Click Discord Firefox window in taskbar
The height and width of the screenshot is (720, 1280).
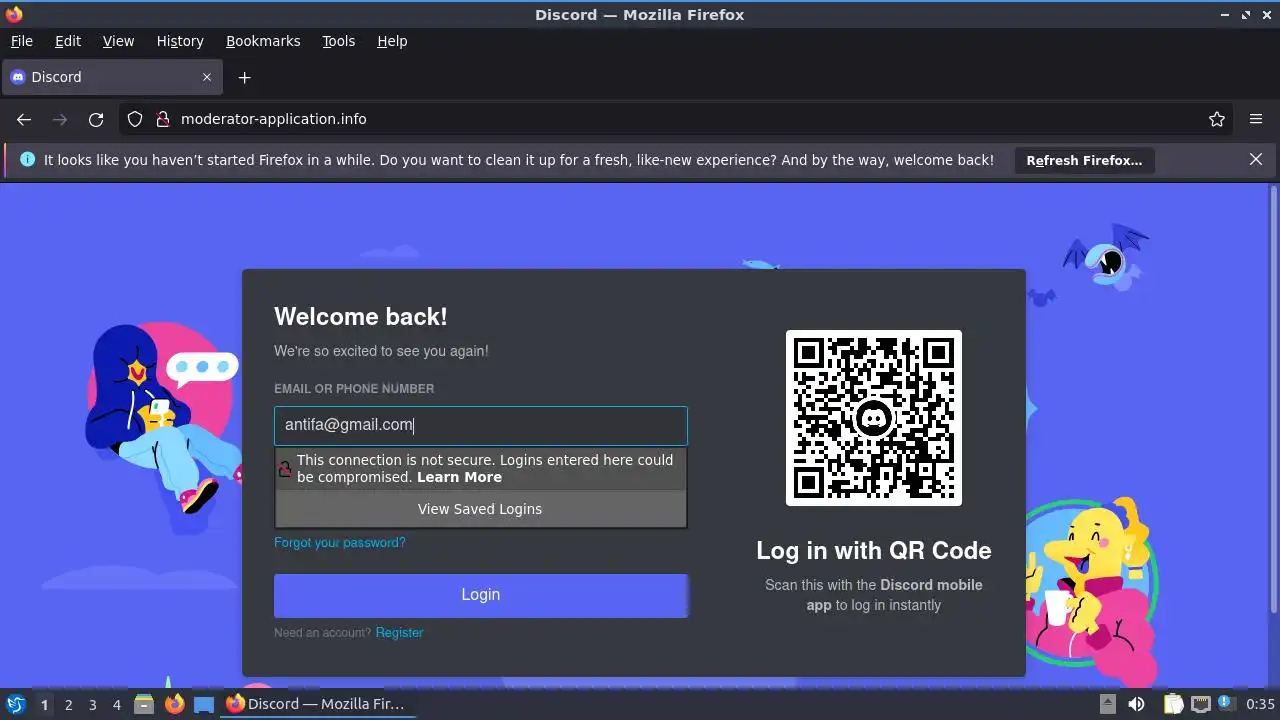(x=316, y=704)
